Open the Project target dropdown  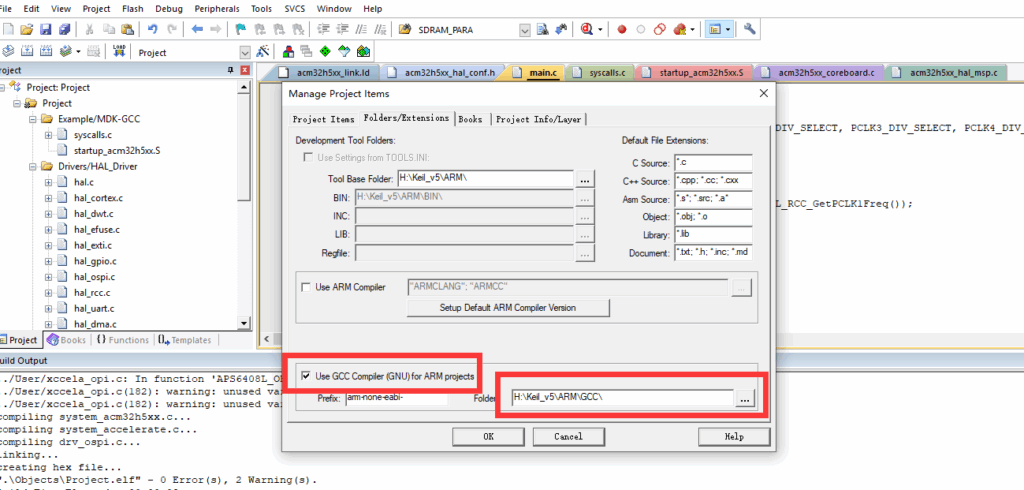tap(245, 52)
